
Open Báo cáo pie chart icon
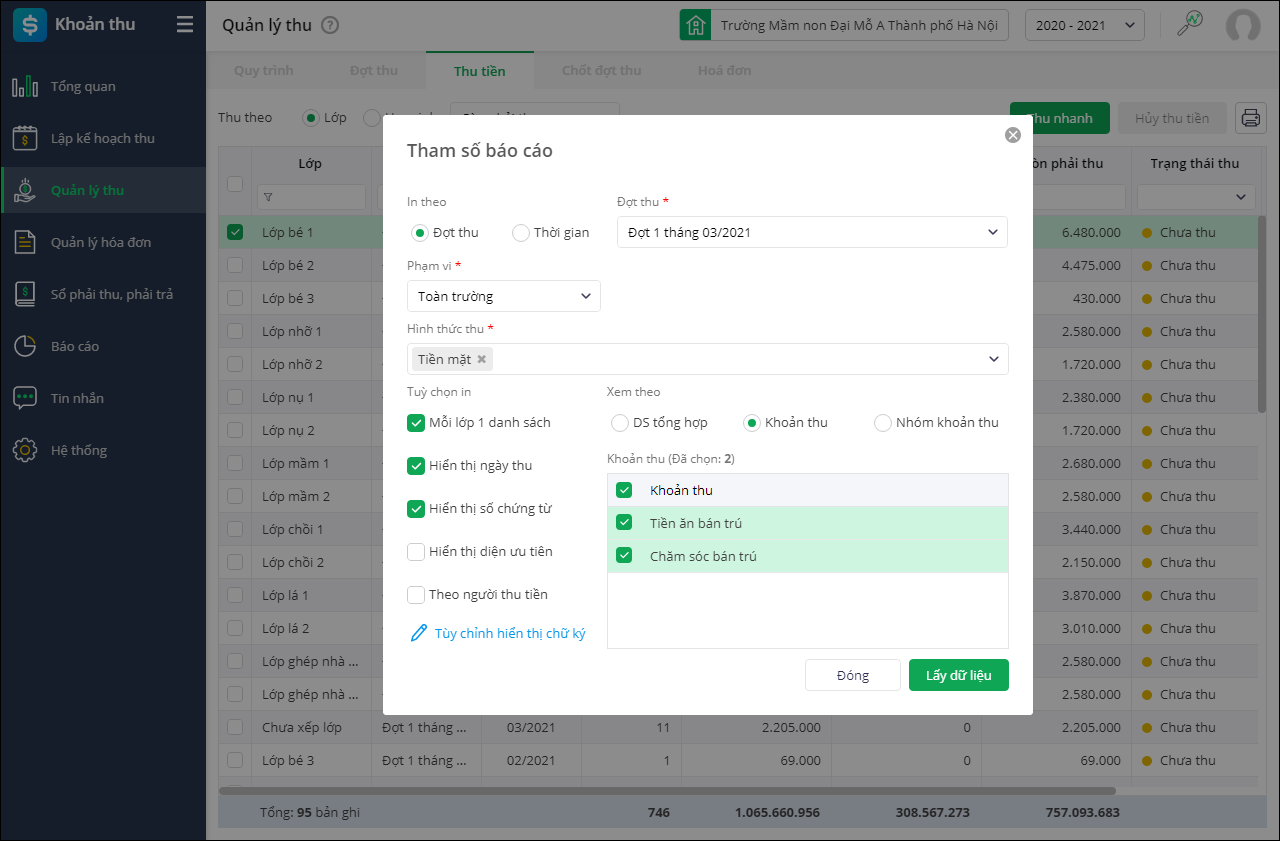coord(25,347)
